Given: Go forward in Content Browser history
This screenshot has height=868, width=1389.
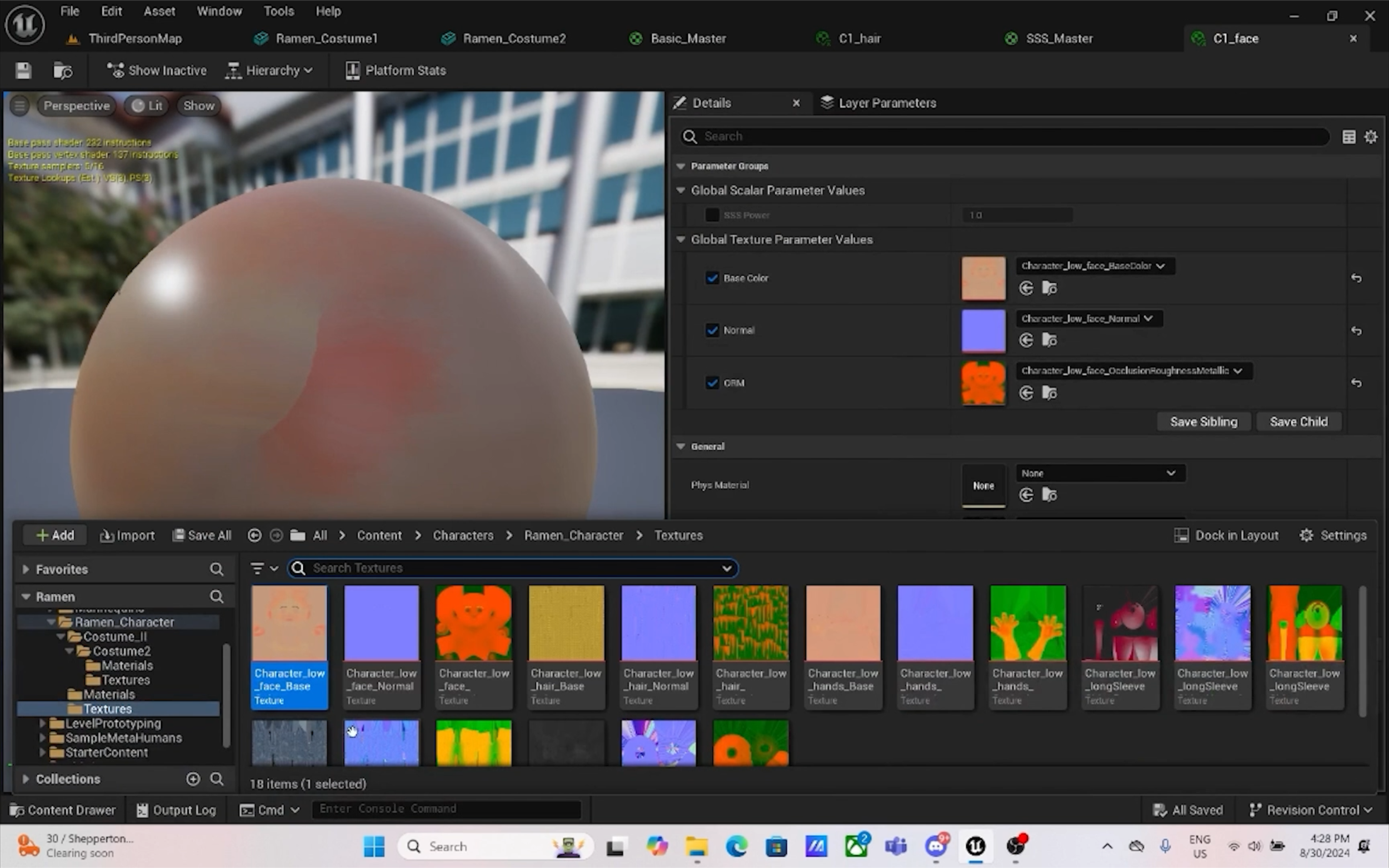Looking at the screenshot, I should pyautogui.click(x=276, y=535).
